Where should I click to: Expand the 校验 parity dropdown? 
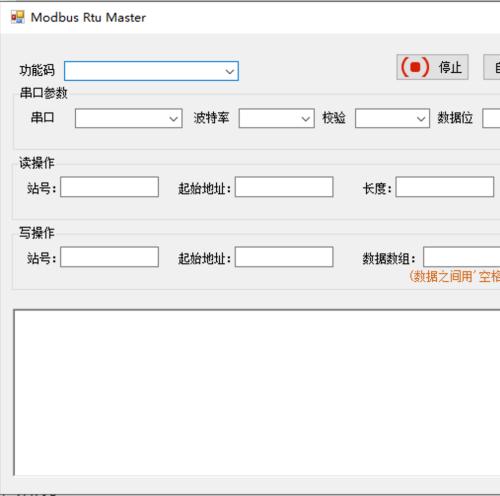pyautogui.click(x=392, y=118)
